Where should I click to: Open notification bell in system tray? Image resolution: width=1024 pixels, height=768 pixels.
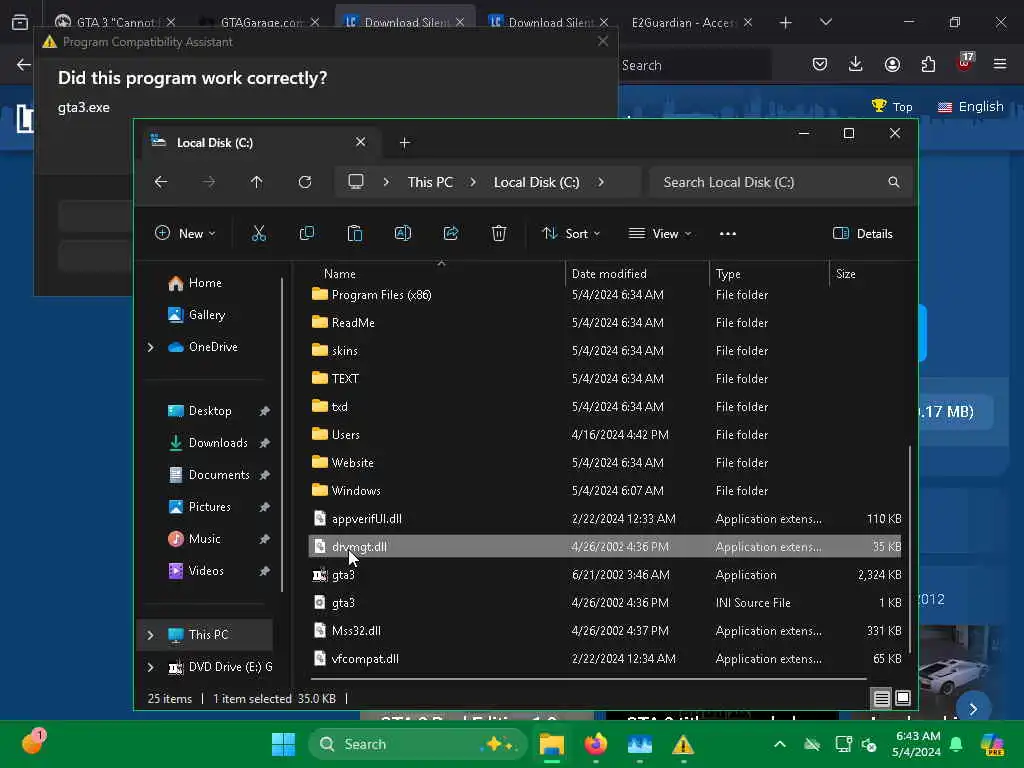(956, 744)
